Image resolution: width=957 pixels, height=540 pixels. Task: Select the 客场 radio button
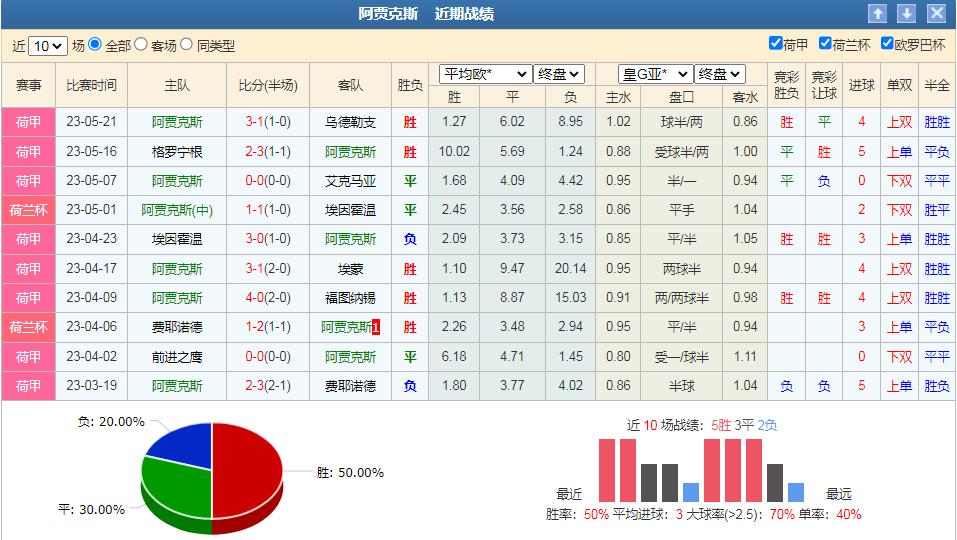tap(141, 44)
